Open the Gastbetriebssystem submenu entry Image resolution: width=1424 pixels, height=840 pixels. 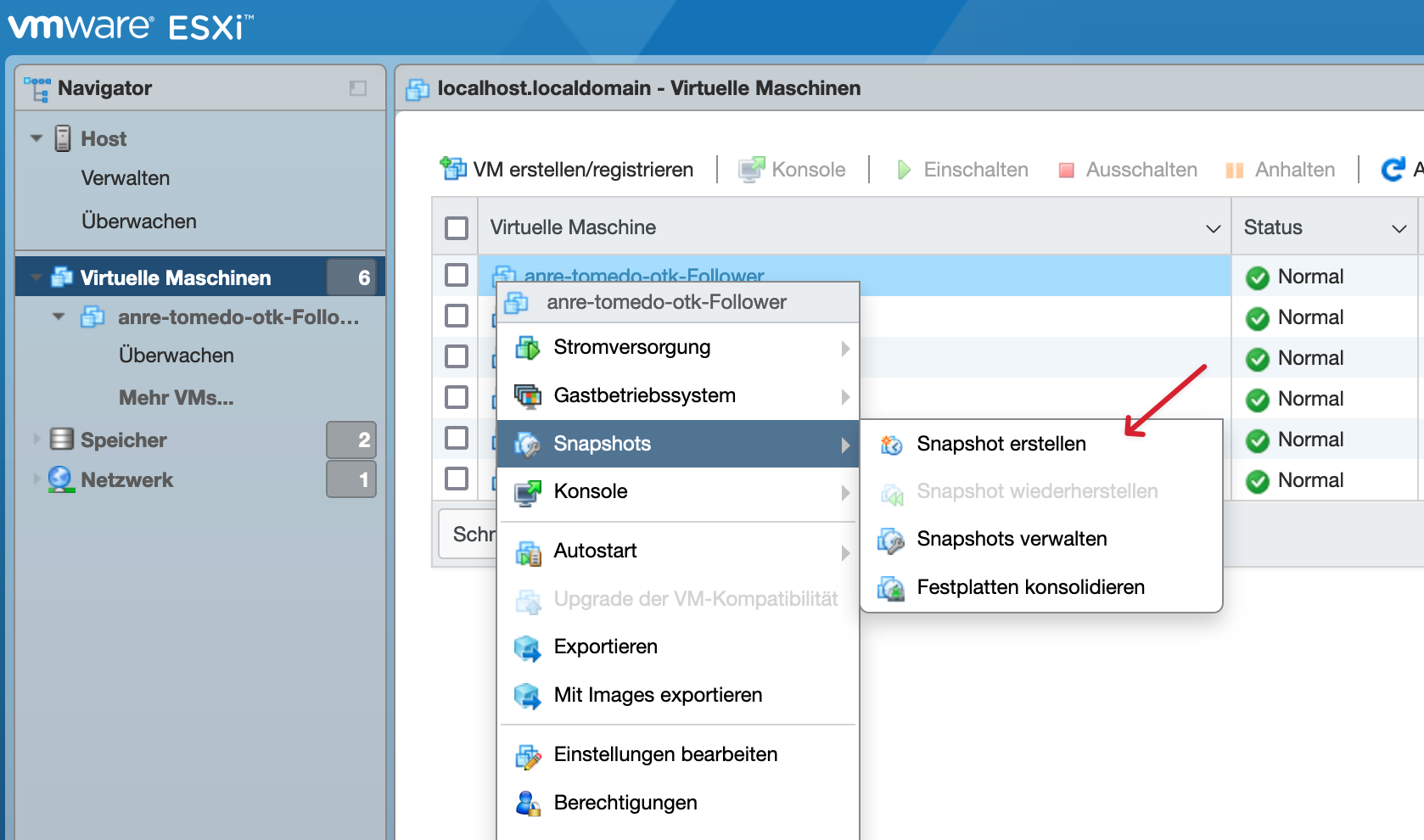(x=678, y=395)
